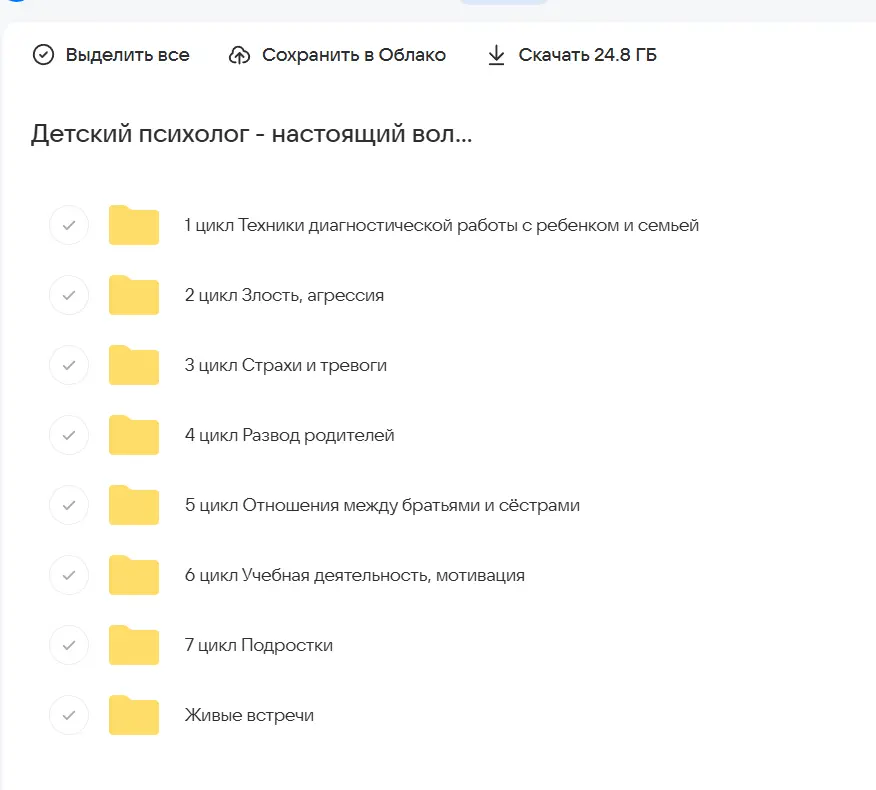Click the cloud upload icon beside 'Сохранить в Облако'
The width and height of the screenshot is (876, 790).
tap(238, 55)
